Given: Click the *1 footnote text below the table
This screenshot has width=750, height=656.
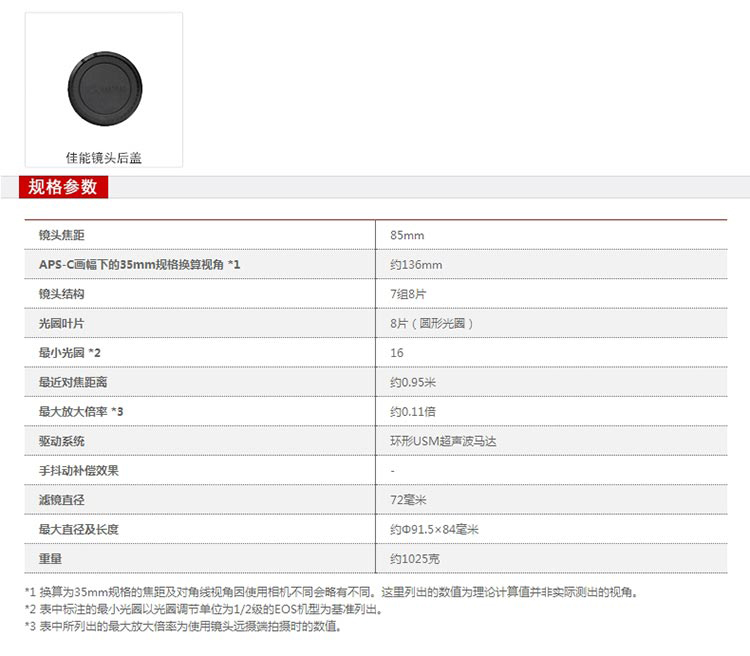Looking at the screenshot, I should point(330,592).
